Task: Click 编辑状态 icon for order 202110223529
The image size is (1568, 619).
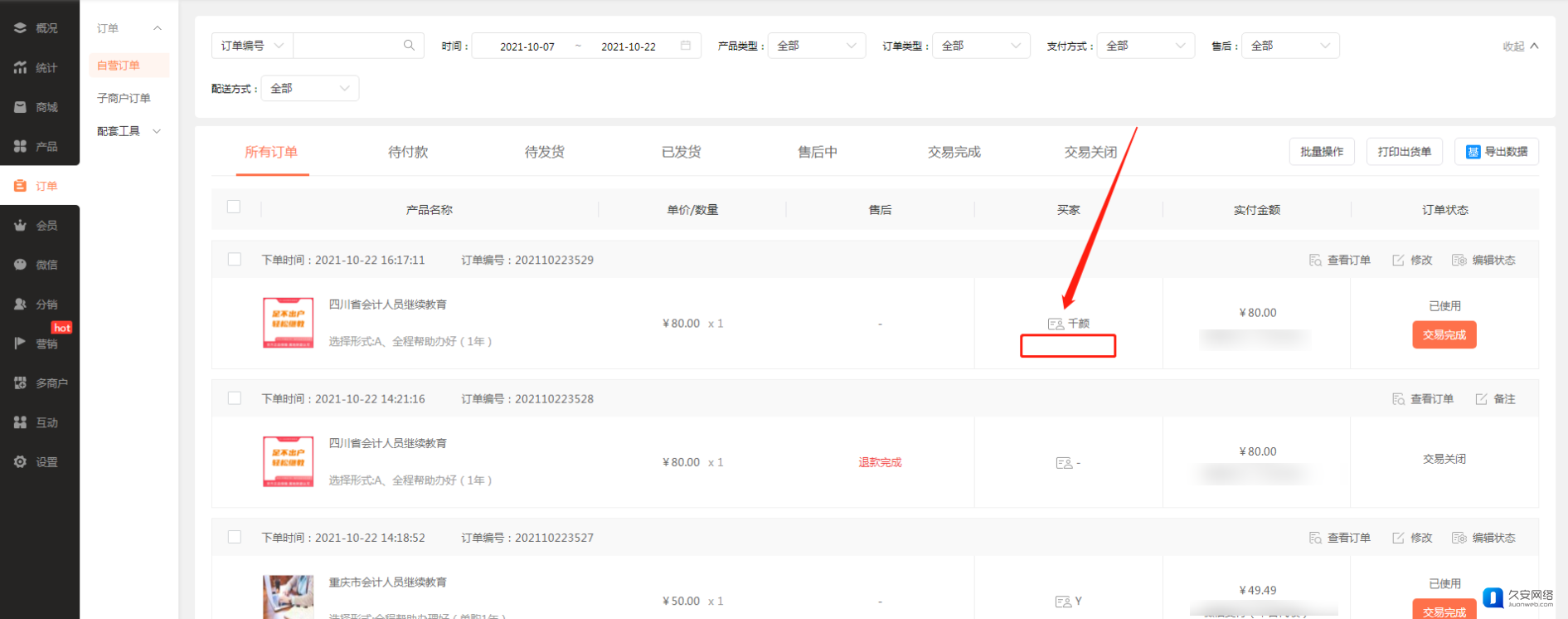Action: [x=1459, y=261]
